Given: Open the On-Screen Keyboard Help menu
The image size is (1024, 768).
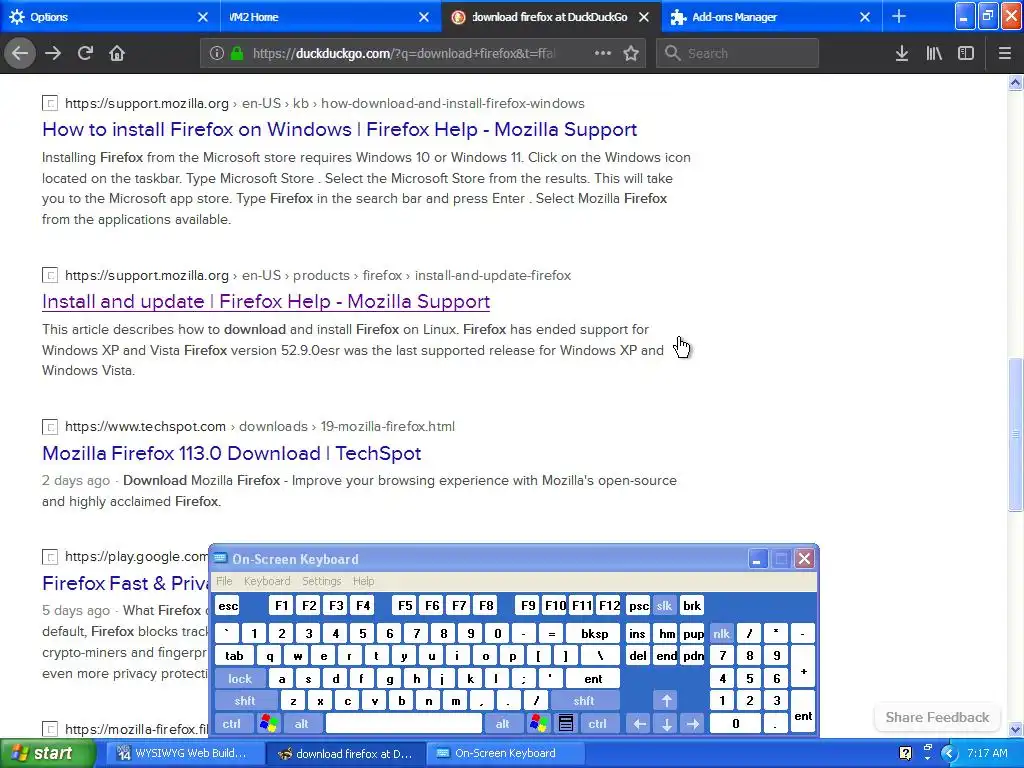Looking at the screenshot, I should click(x=363, y=581).
